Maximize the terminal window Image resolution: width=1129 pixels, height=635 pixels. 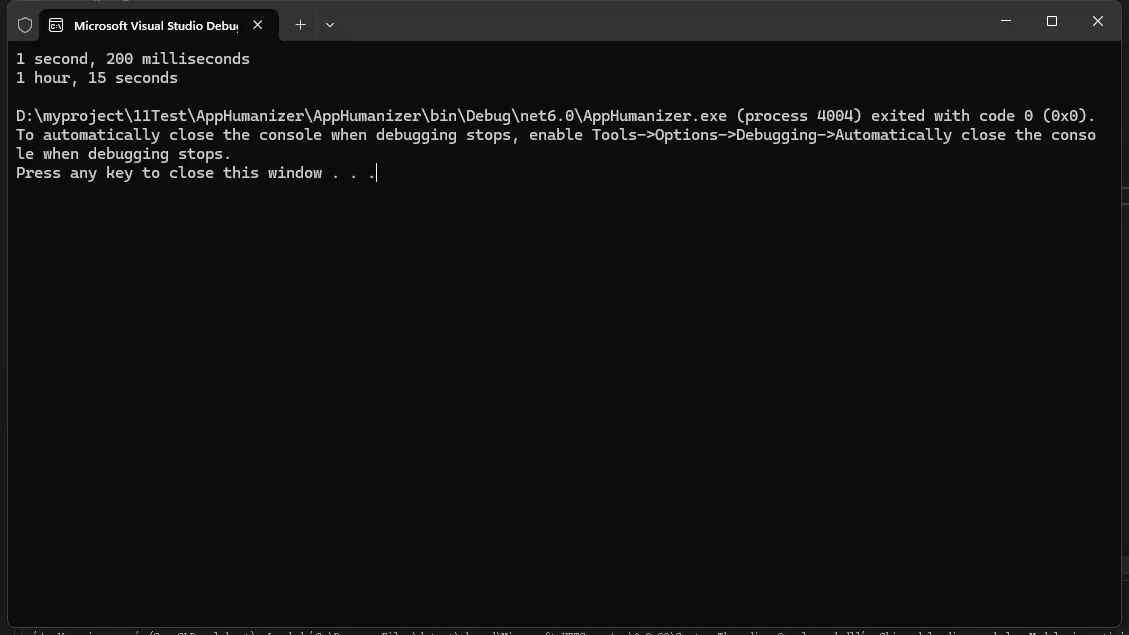pos(1052,21)
